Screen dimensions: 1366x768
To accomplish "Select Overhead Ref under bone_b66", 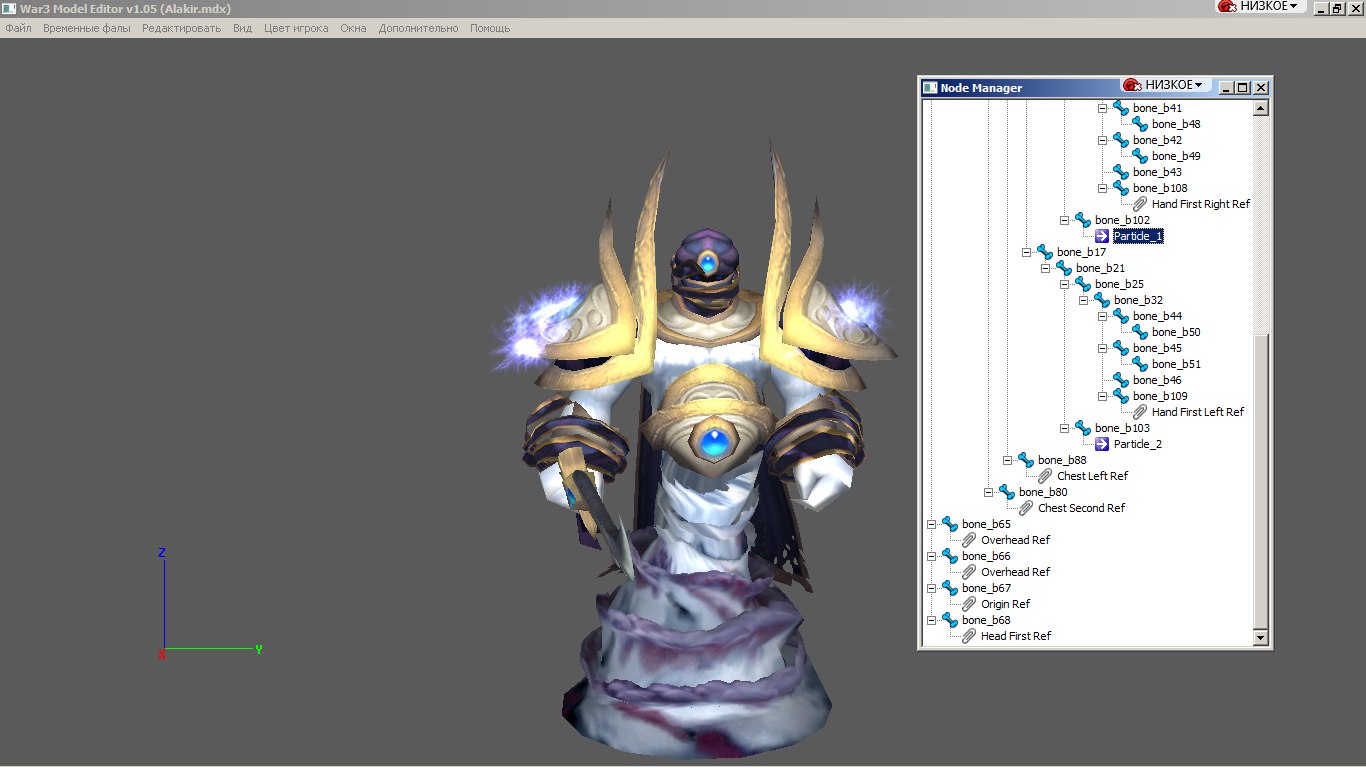I will (1015, 572).
